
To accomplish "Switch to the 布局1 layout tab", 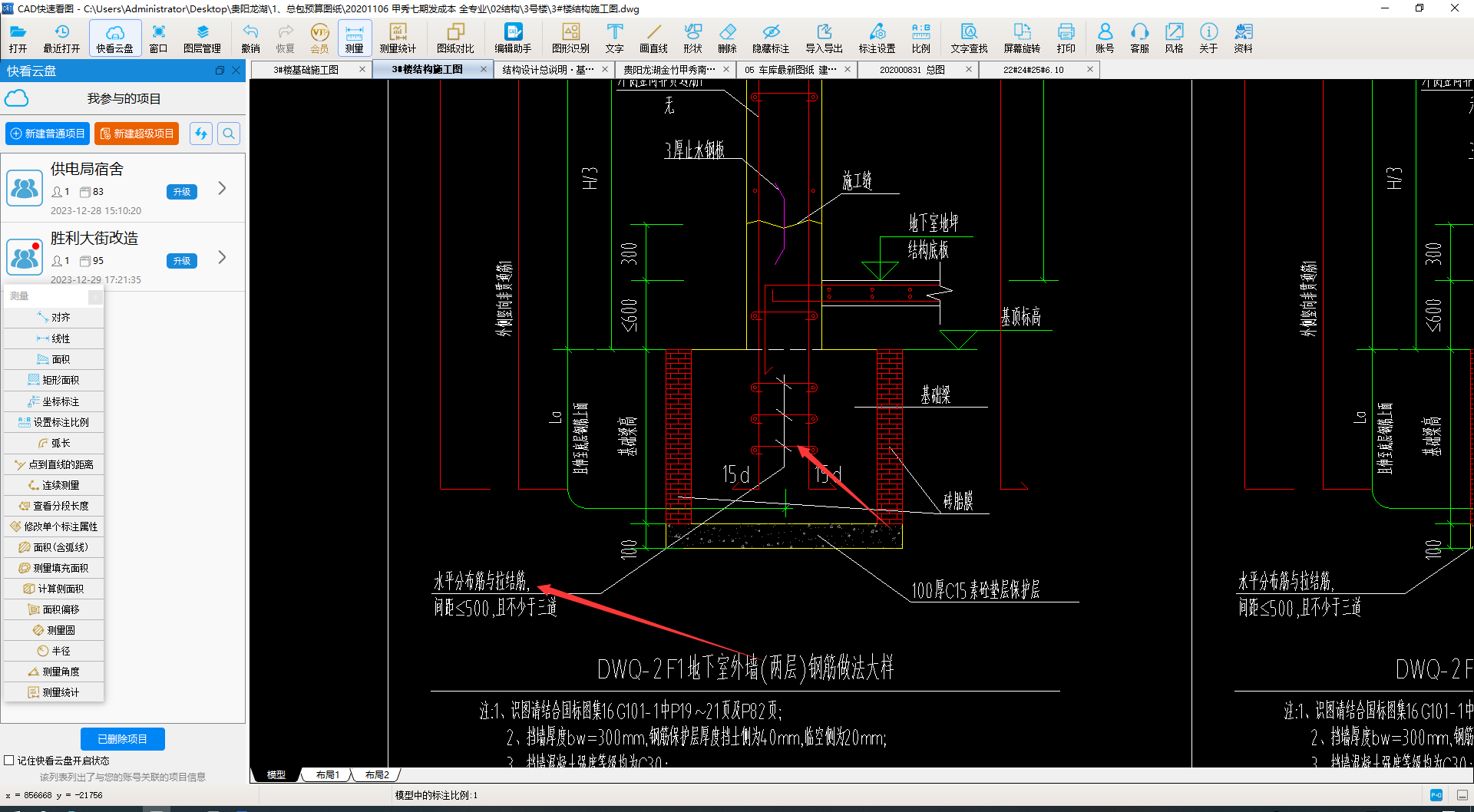I will pyautogui.click(x=327, y=774).
